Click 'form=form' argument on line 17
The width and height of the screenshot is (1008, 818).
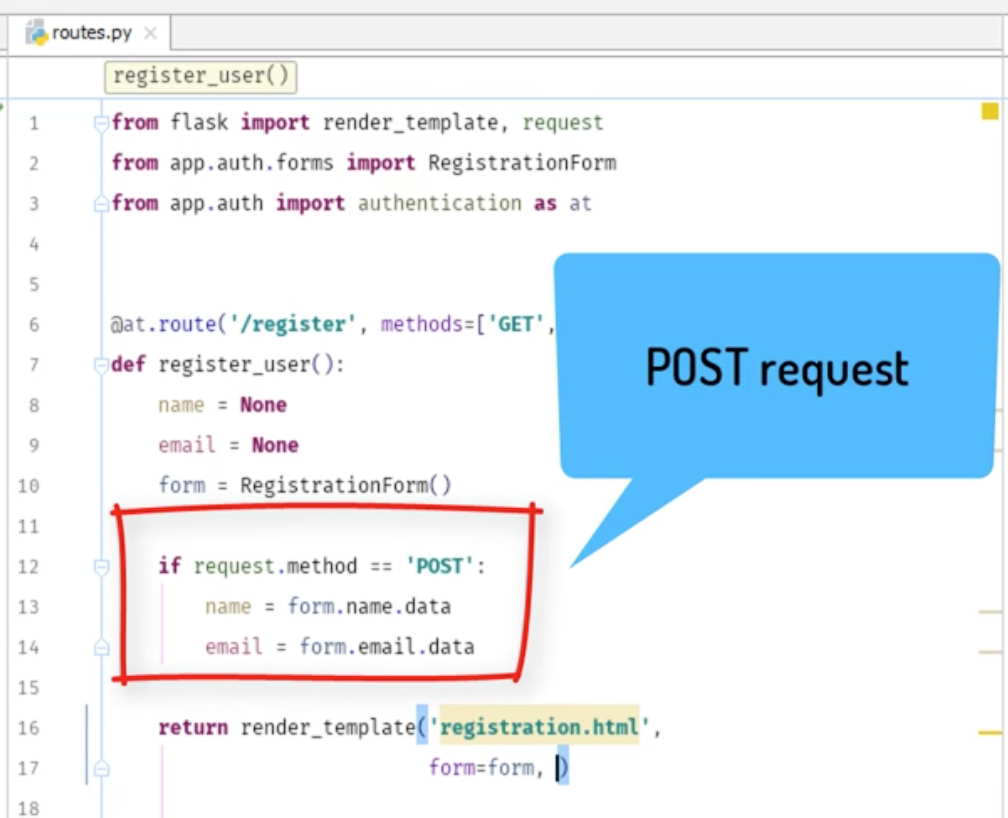tap(481, 768)
